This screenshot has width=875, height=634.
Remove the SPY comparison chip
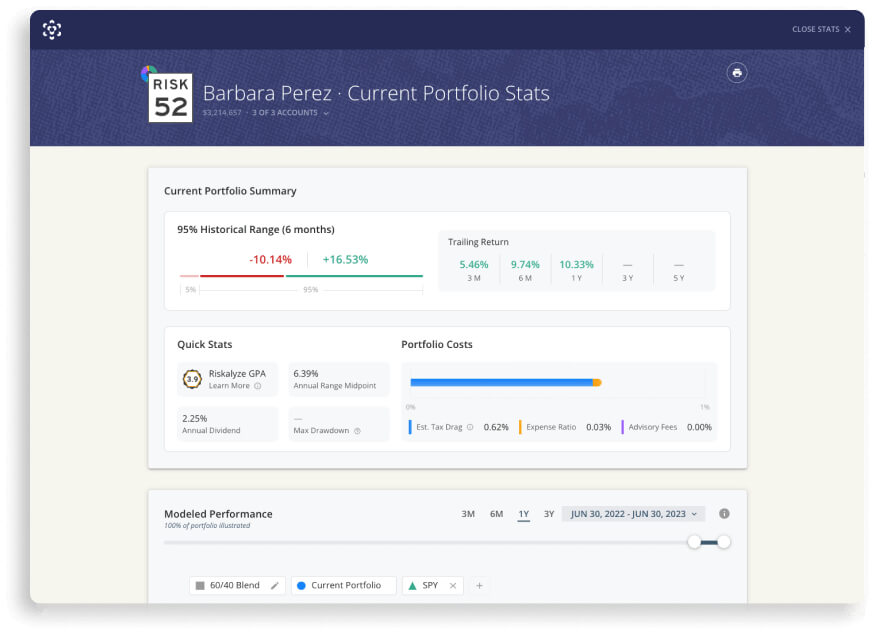coord(453,585)
